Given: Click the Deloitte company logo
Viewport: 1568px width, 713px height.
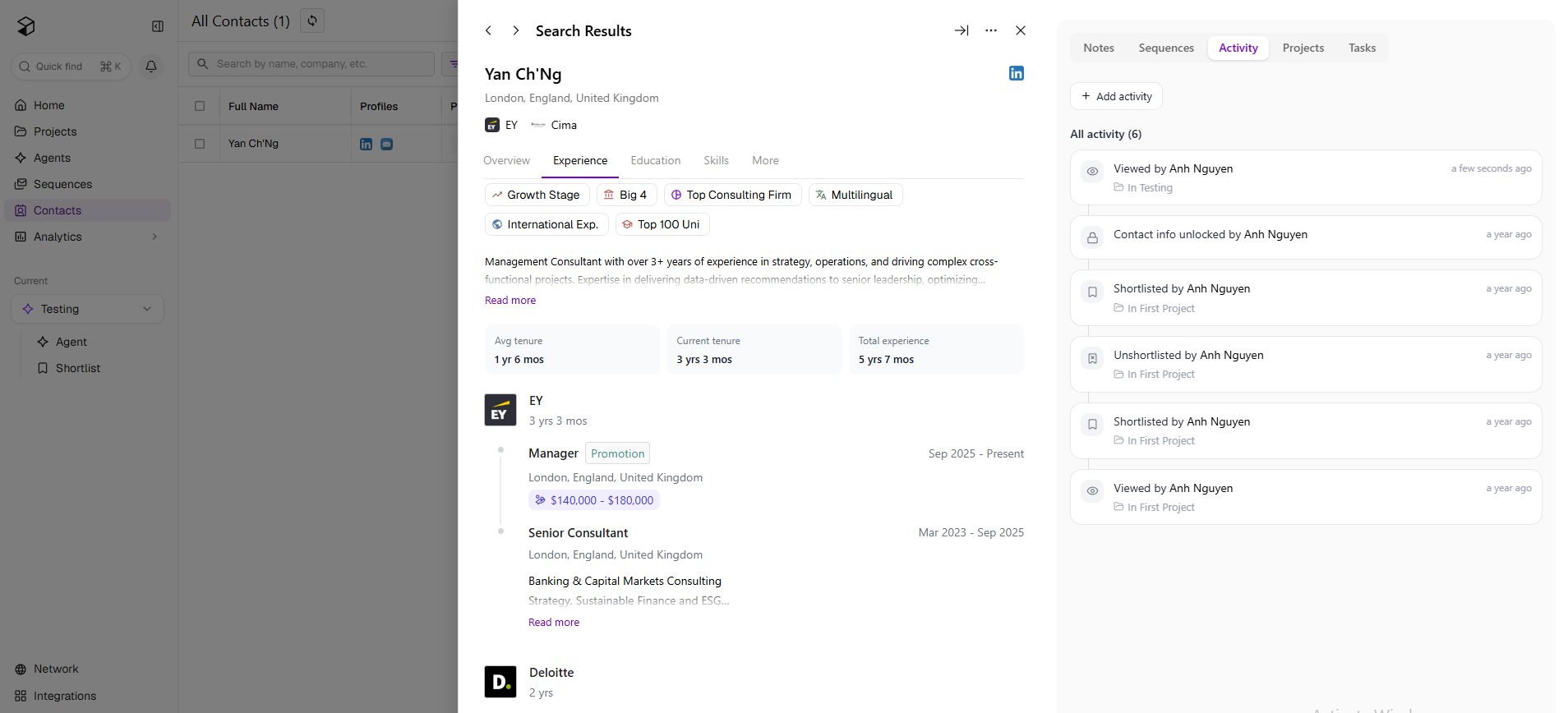Looking at the screenshot, I should pos(500,682).
